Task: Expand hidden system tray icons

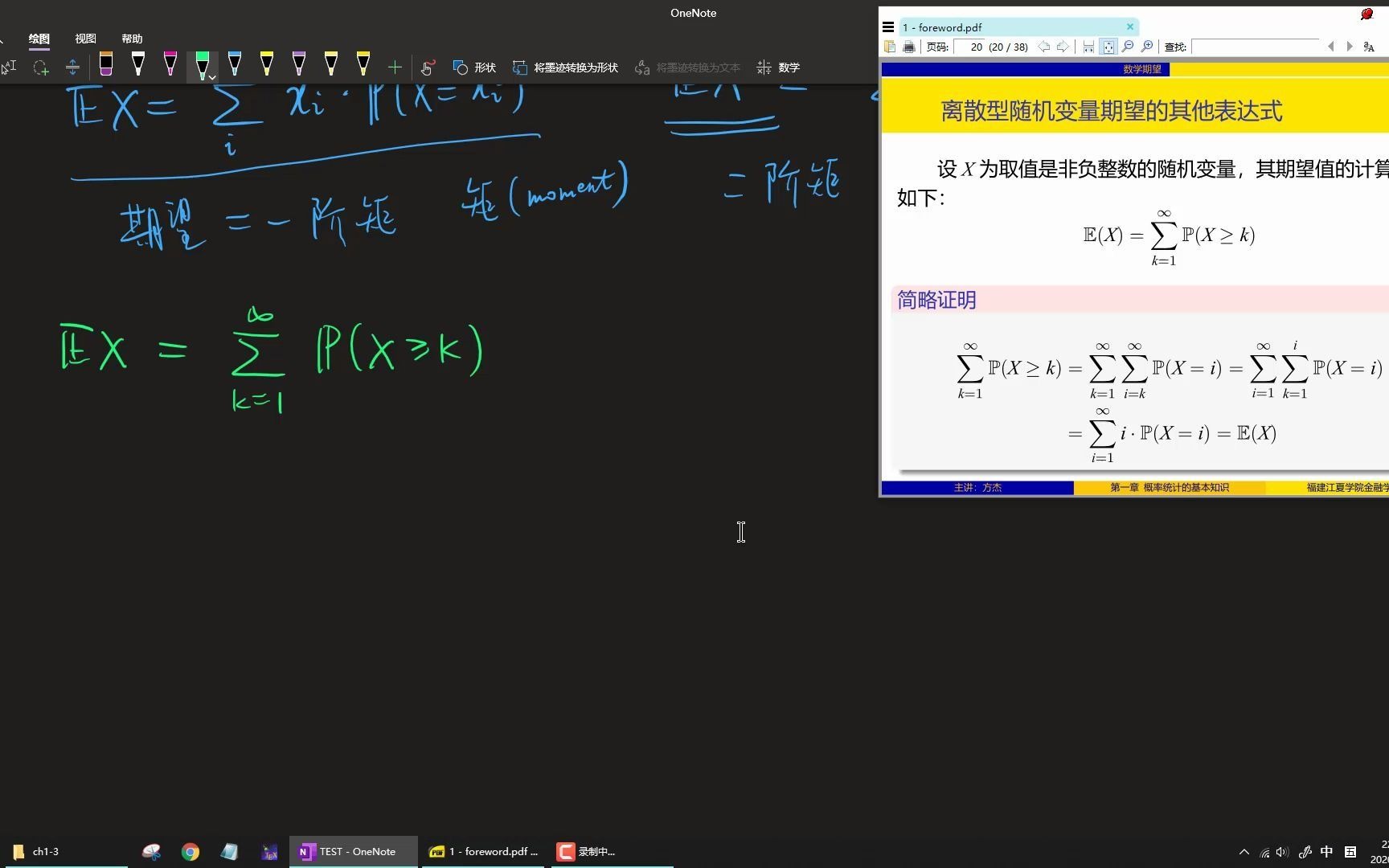Action: [x=1244, y=852]
